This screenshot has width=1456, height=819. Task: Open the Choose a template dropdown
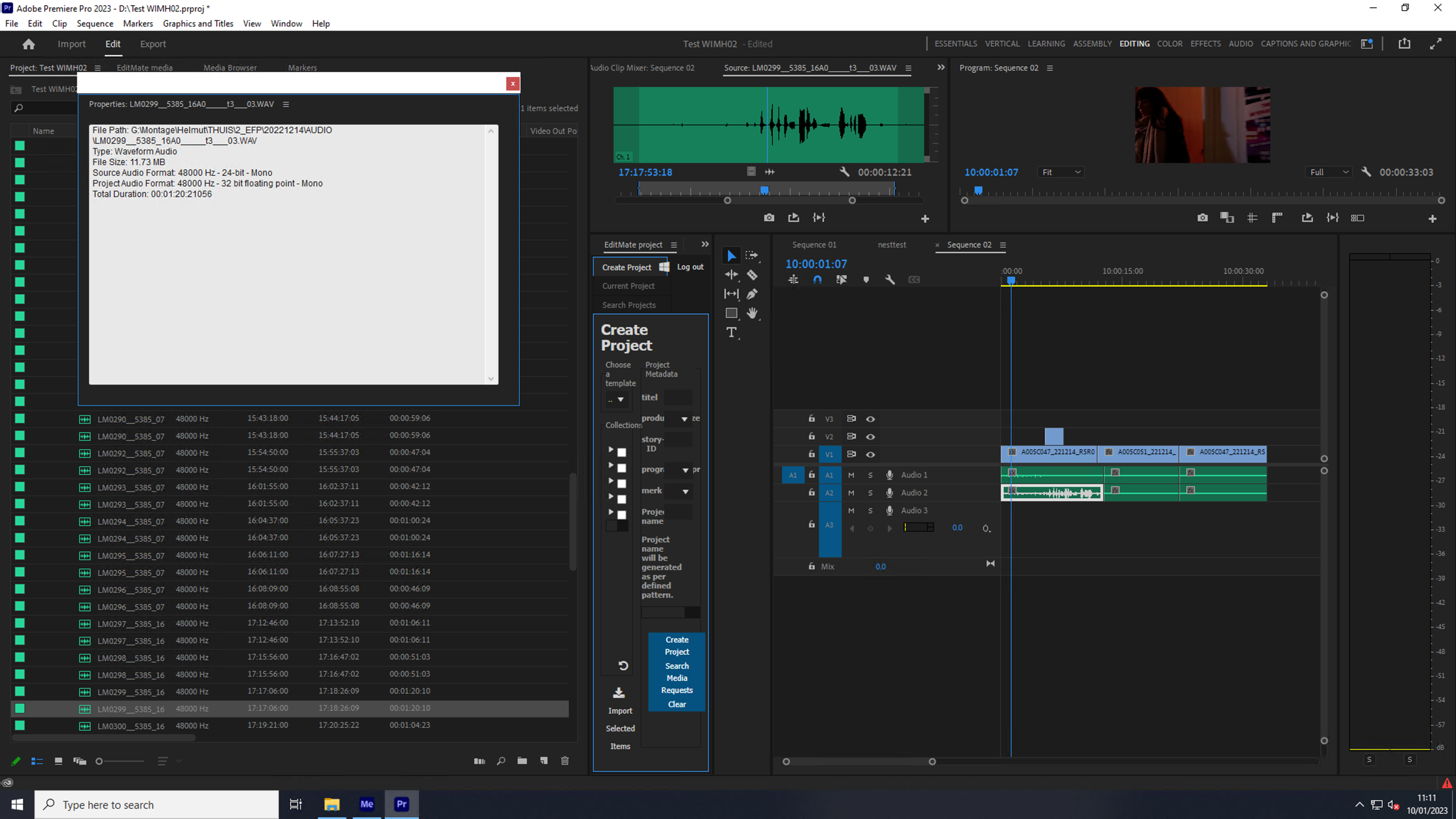coord(617,399)
